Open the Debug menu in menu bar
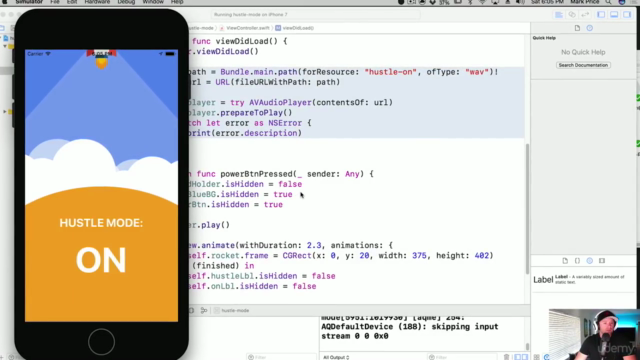 [x=126, y=2]
